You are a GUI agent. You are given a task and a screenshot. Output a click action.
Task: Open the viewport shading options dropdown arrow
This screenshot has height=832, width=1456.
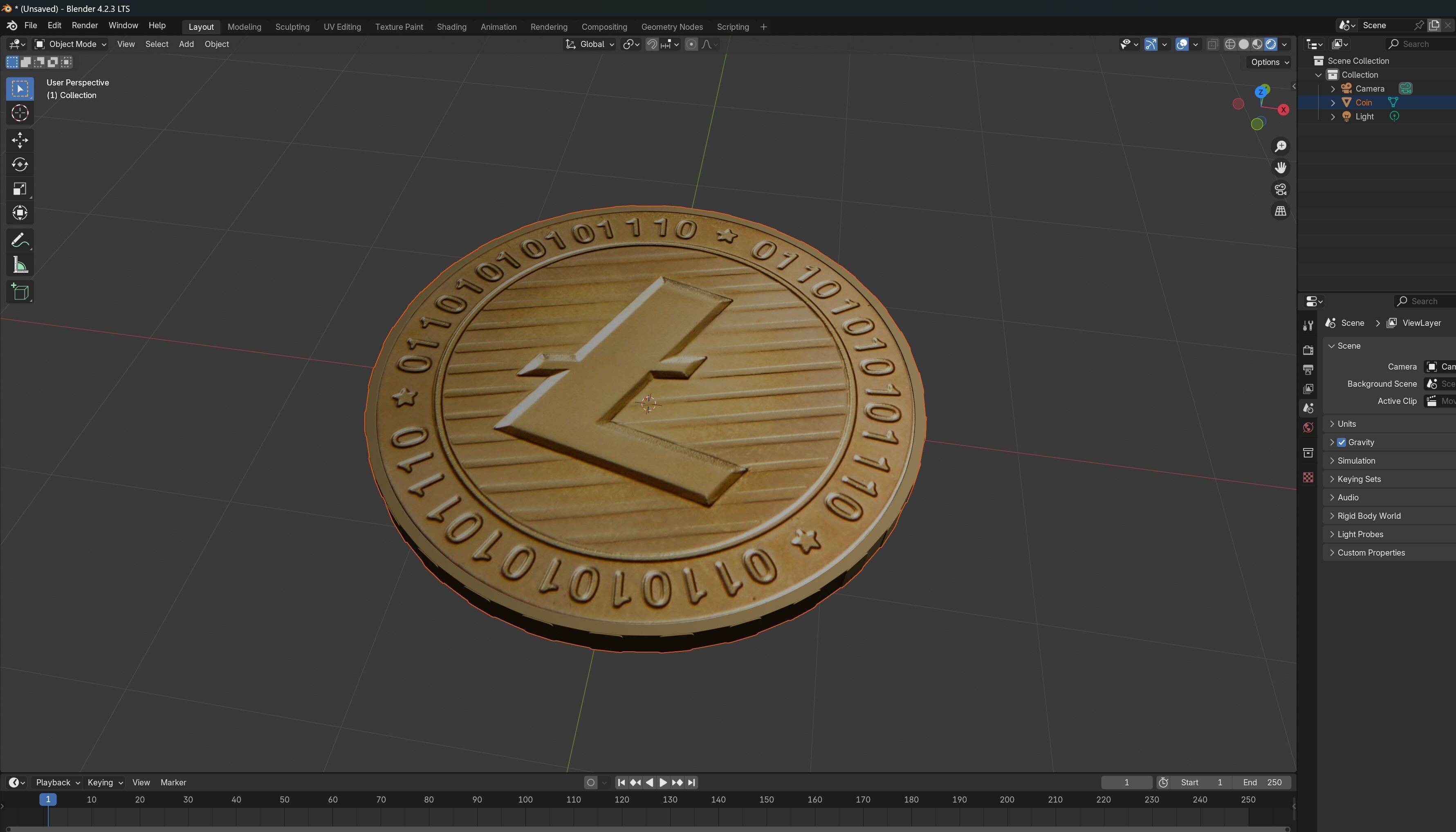click(1285, 44)
